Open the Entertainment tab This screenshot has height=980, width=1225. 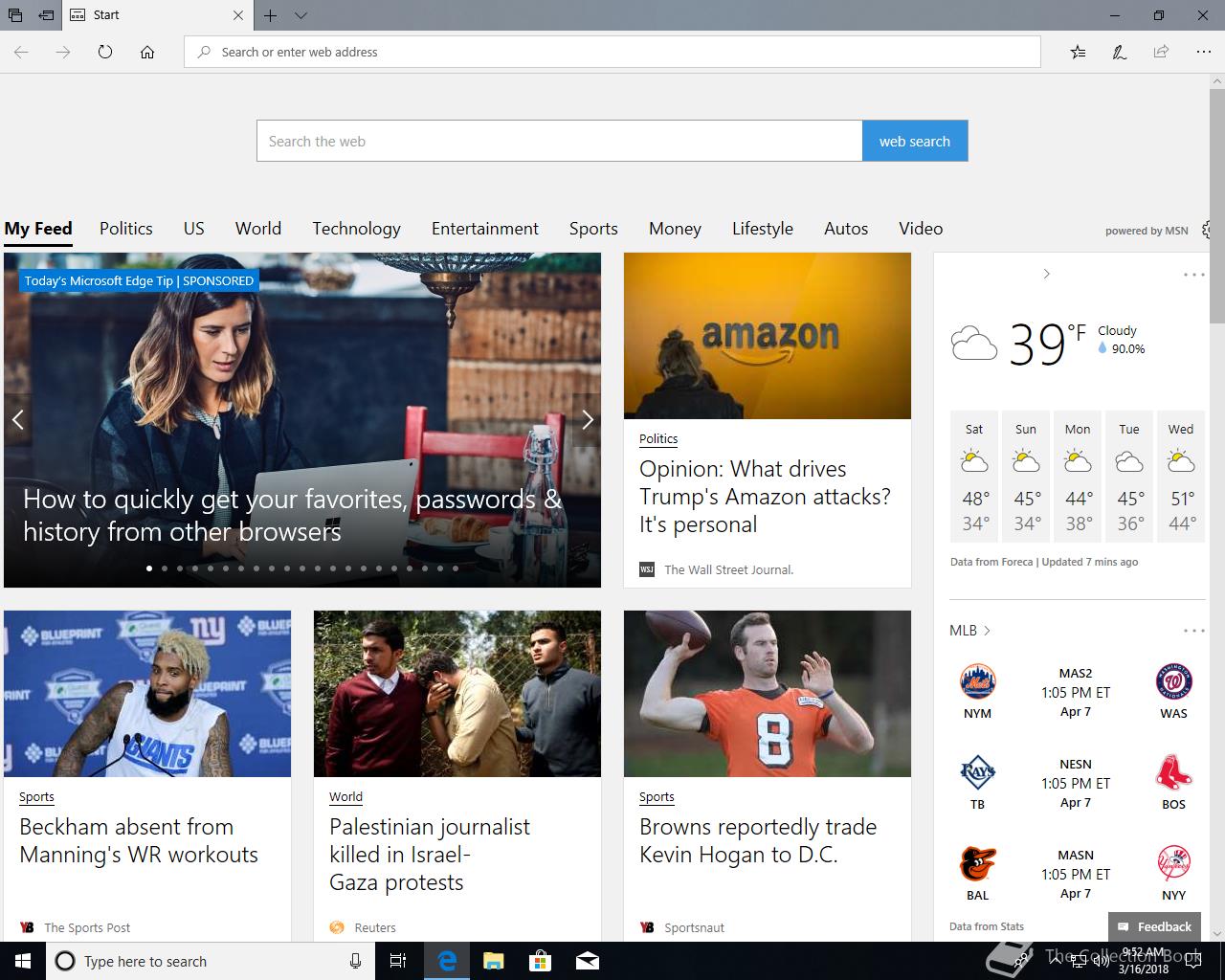tap(485, 228)
